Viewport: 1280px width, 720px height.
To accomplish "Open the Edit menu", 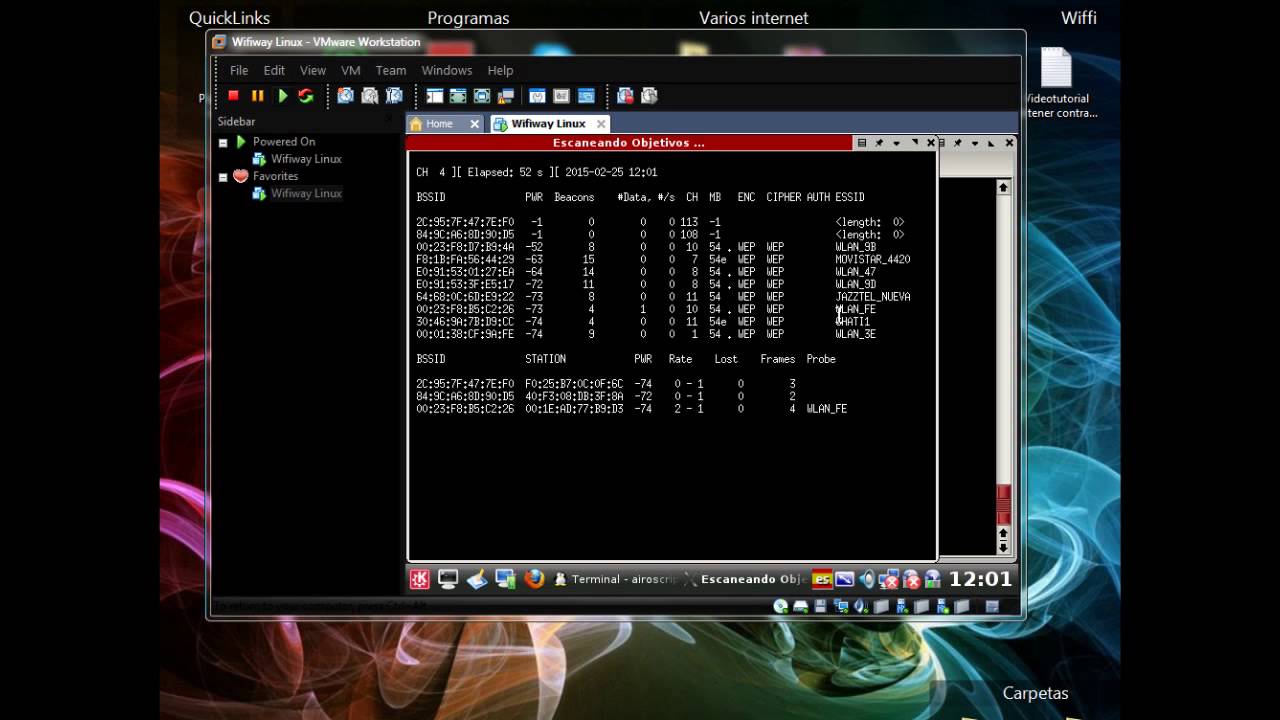I will [x=274, y=70].
